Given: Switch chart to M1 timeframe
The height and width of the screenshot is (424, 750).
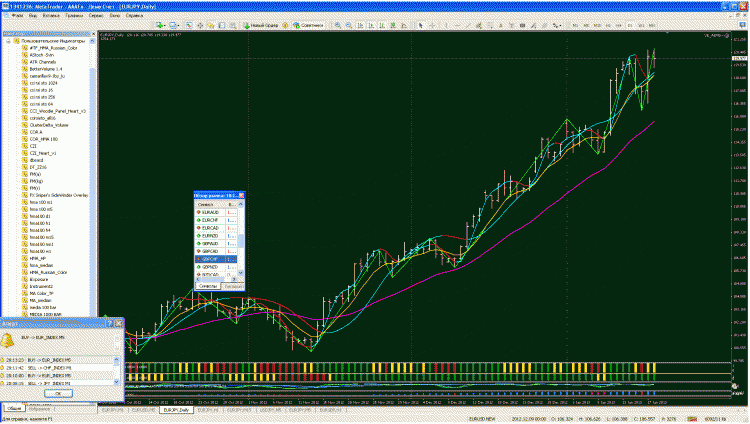Looking at the screenshot, I should pyautogui.click(x=574, y=25).
